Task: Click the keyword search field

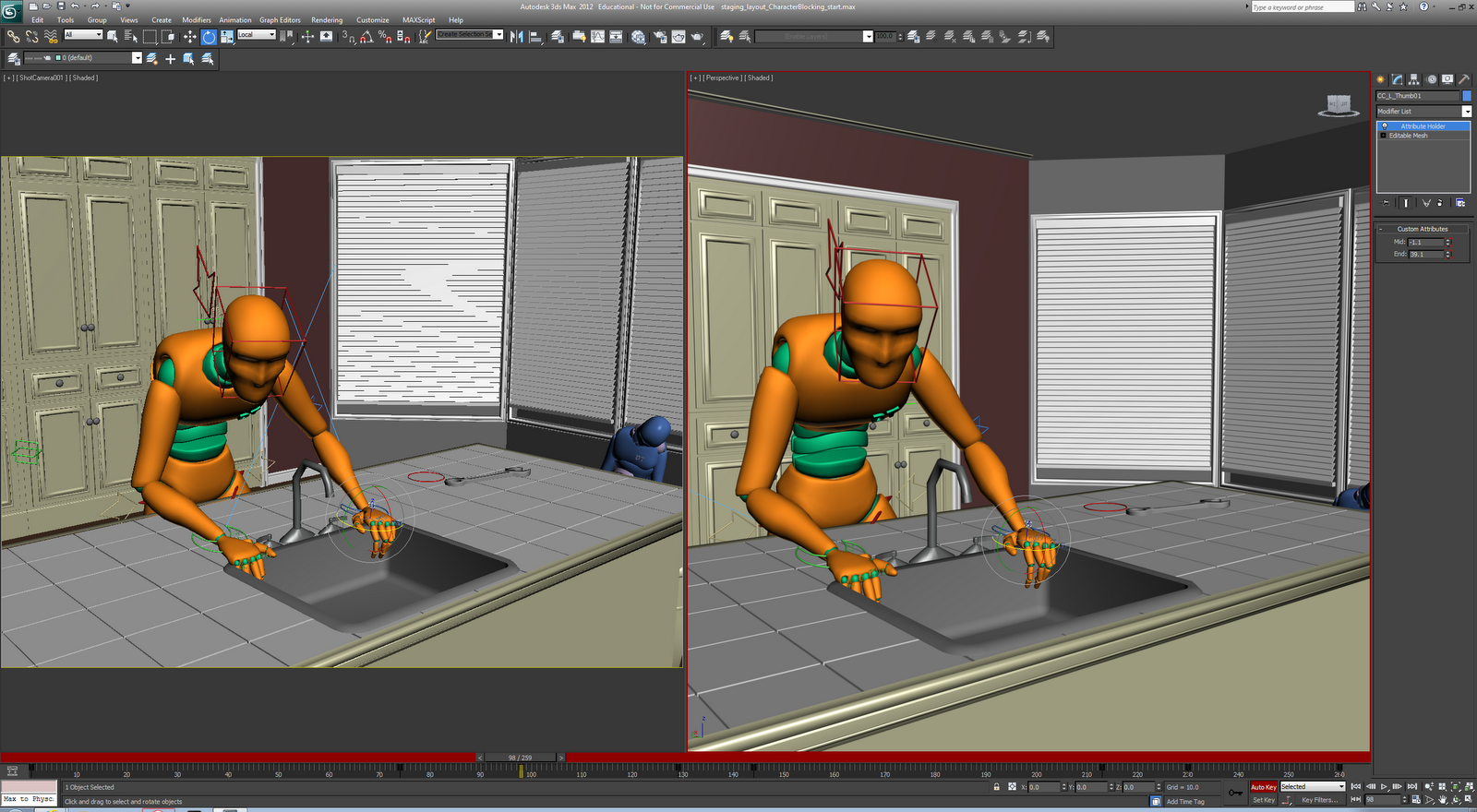Action: [1302, 6]
